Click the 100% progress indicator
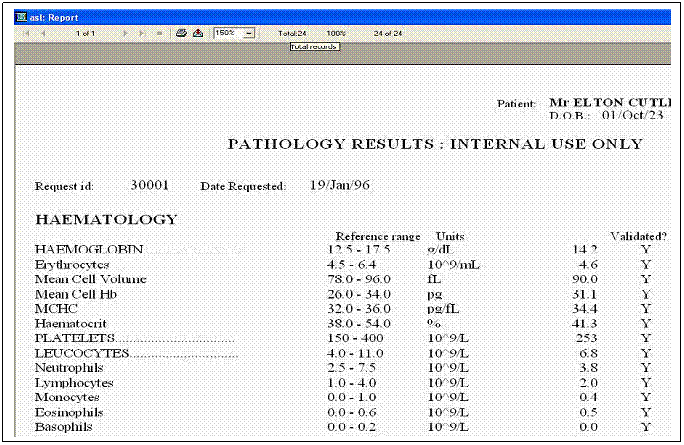 pyautogui.click(x=336, y=33)
